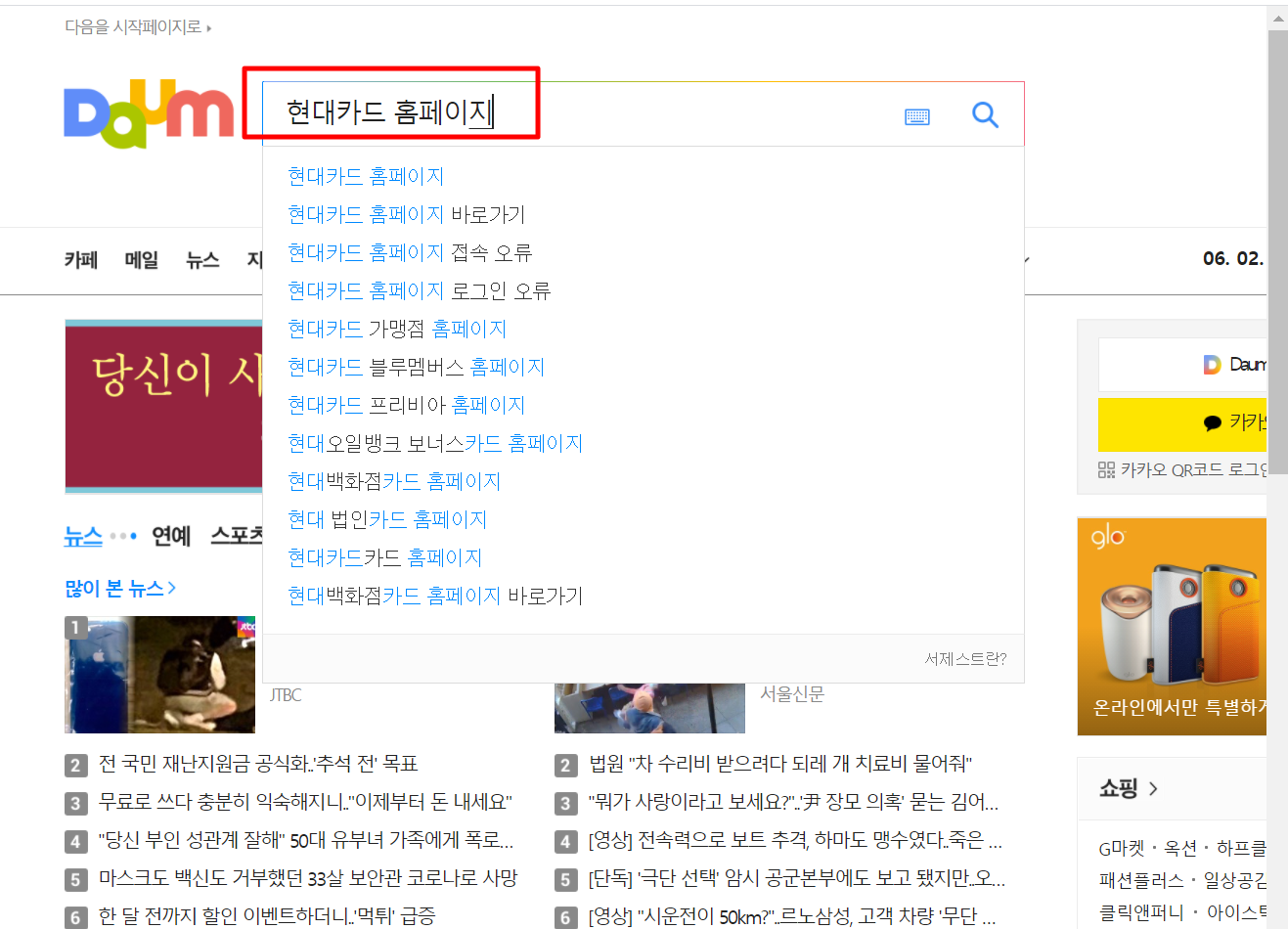The width and height of the screenshot is (1288, 929).
Task: Open the virtual keyboard icon in search box
Action: tap(917, 116)
